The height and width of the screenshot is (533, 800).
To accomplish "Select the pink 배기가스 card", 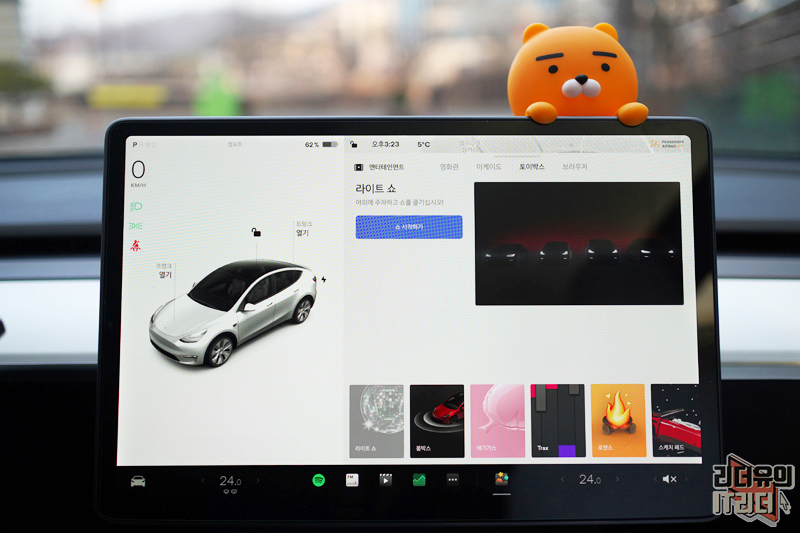I will 497,421.
